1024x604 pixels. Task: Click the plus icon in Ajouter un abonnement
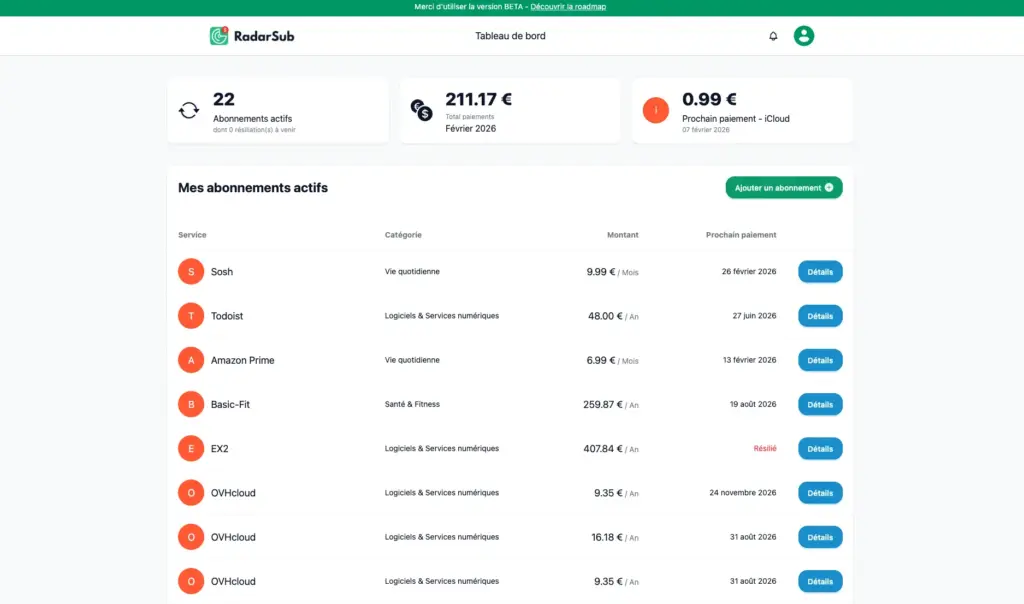tap(831, 187)
